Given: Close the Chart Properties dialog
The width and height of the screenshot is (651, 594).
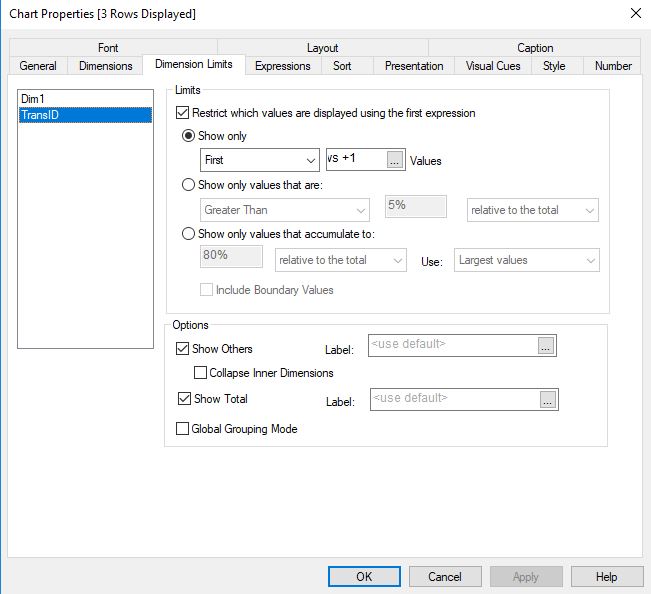Looking at the screenshot, I should [635, 13].
